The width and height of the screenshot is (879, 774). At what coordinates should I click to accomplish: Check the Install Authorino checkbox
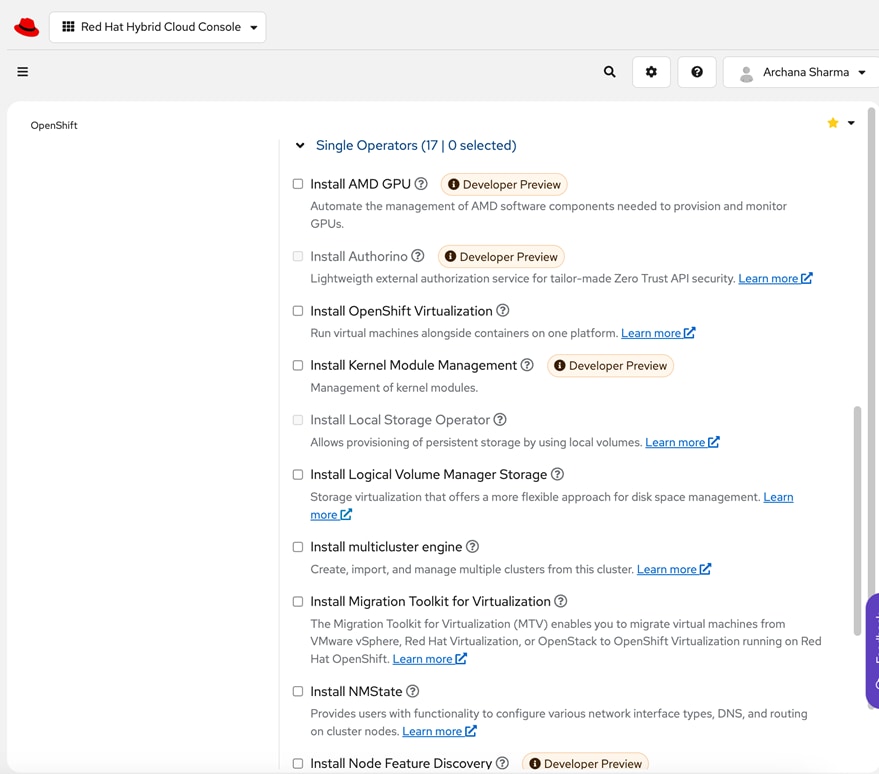pyautogui.click(x=298, y=256)
